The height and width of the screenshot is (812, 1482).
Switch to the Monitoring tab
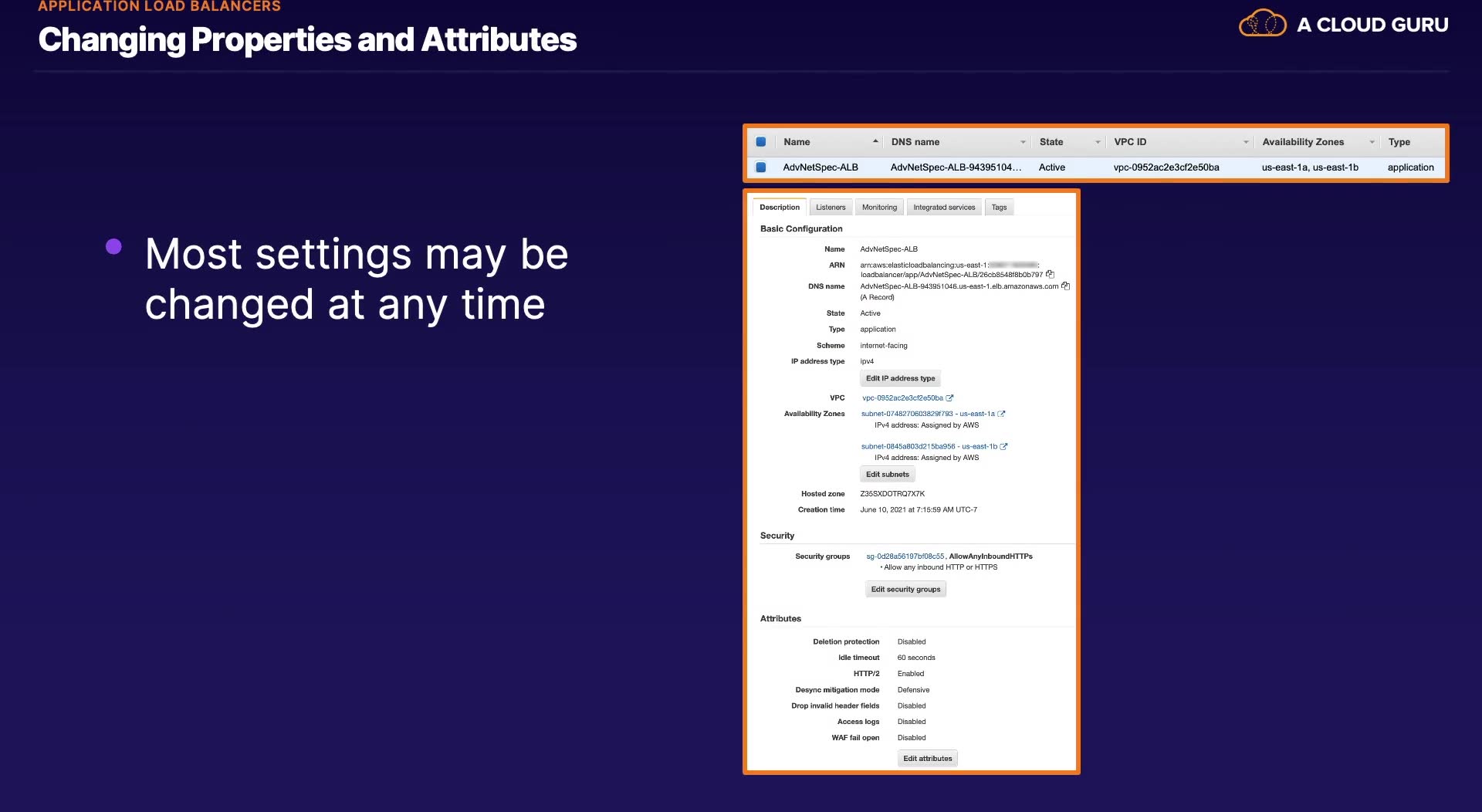coord(879,207)
